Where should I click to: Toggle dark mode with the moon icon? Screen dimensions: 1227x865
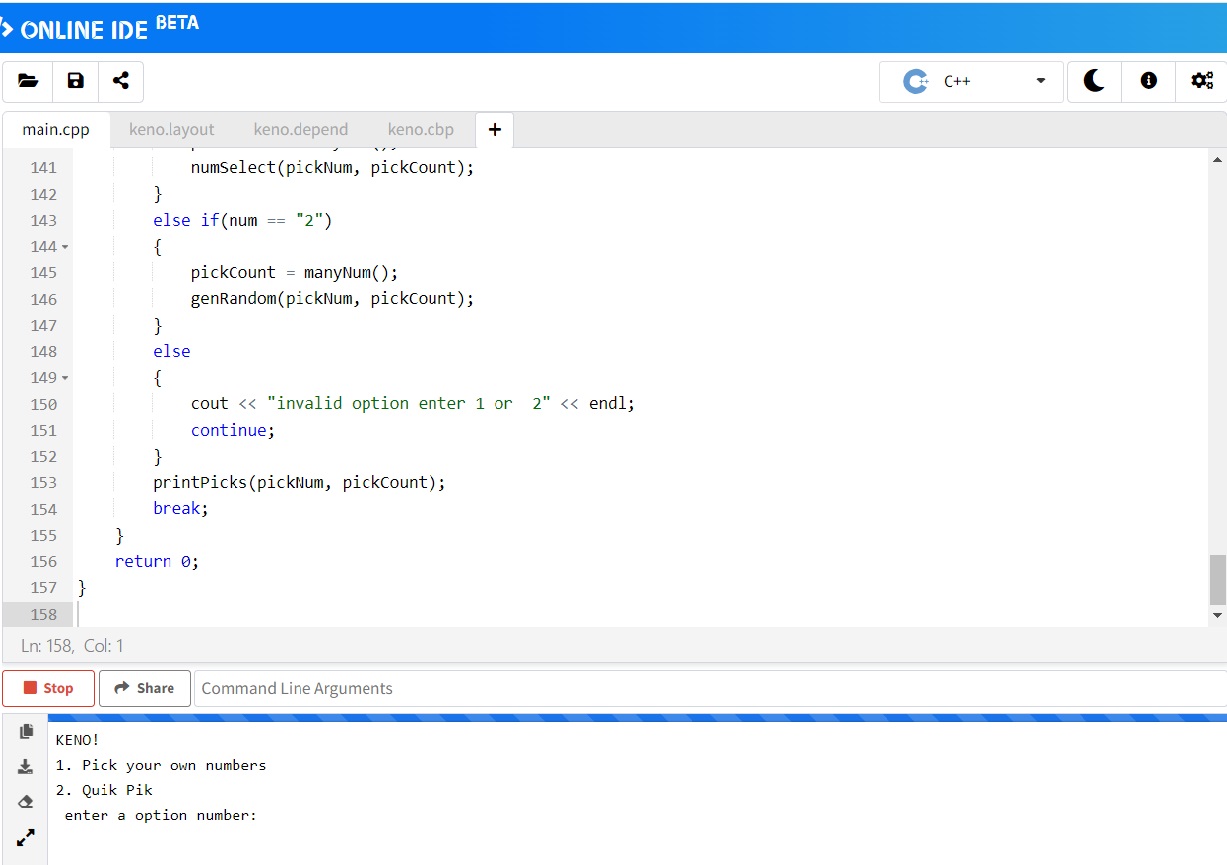1094,81
